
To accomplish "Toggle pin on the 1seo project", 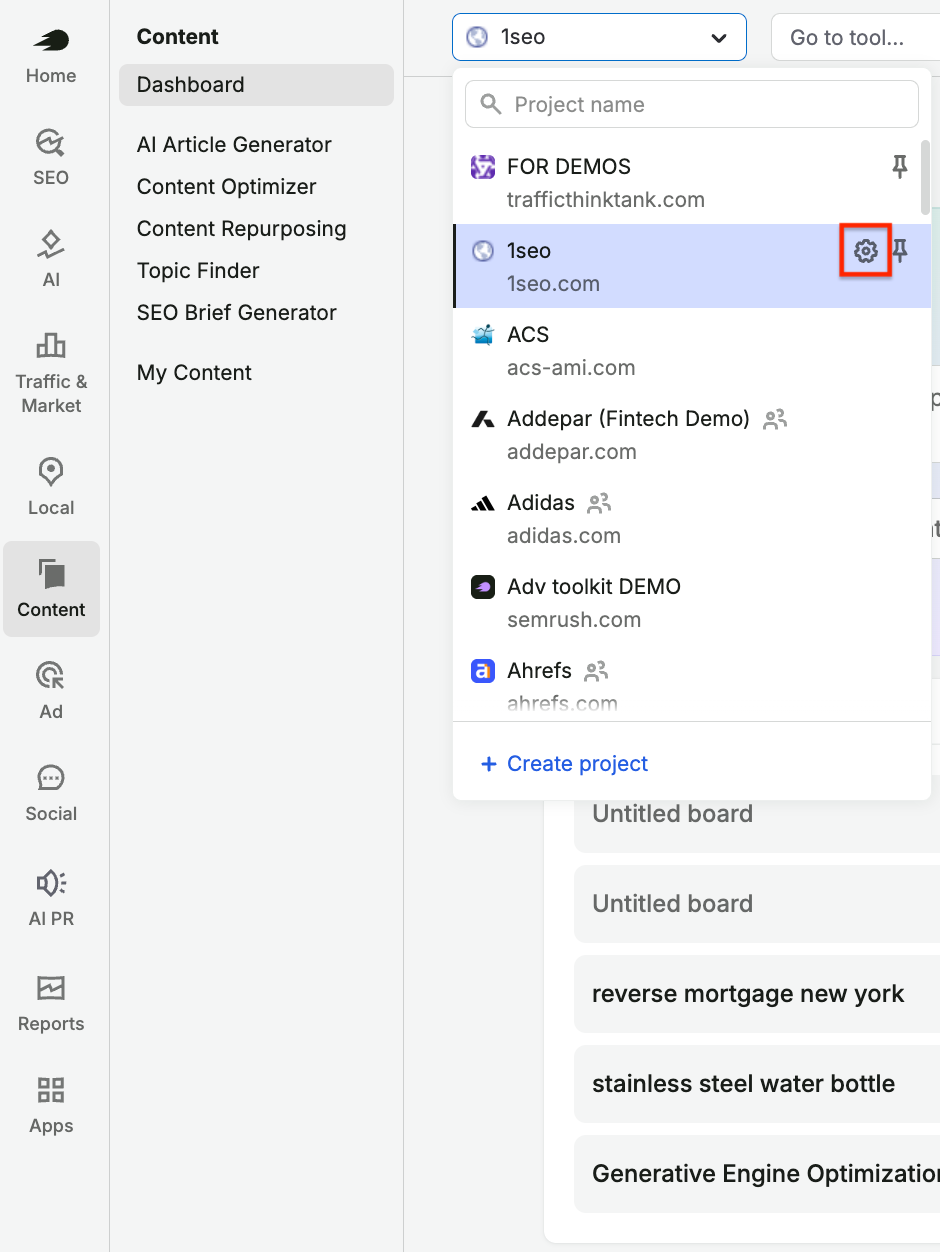I will point(900,252).
